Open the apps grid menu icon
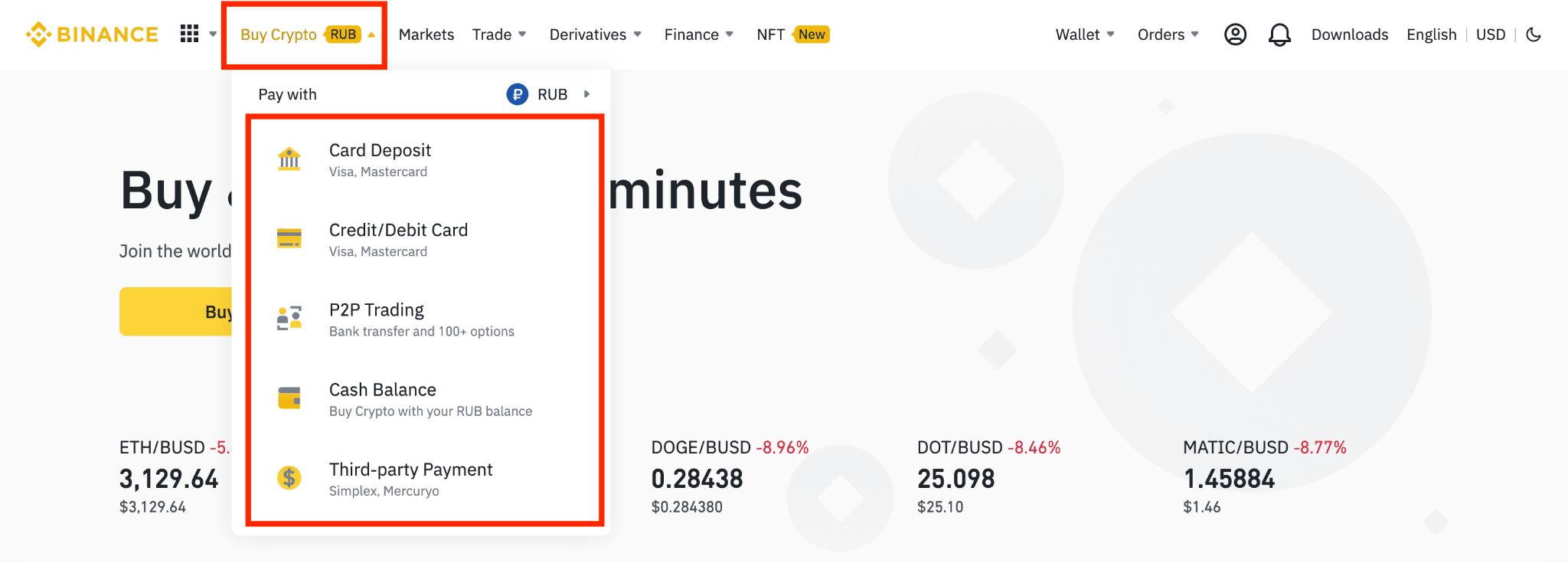 pyautogui.click(x=189, y=34)
